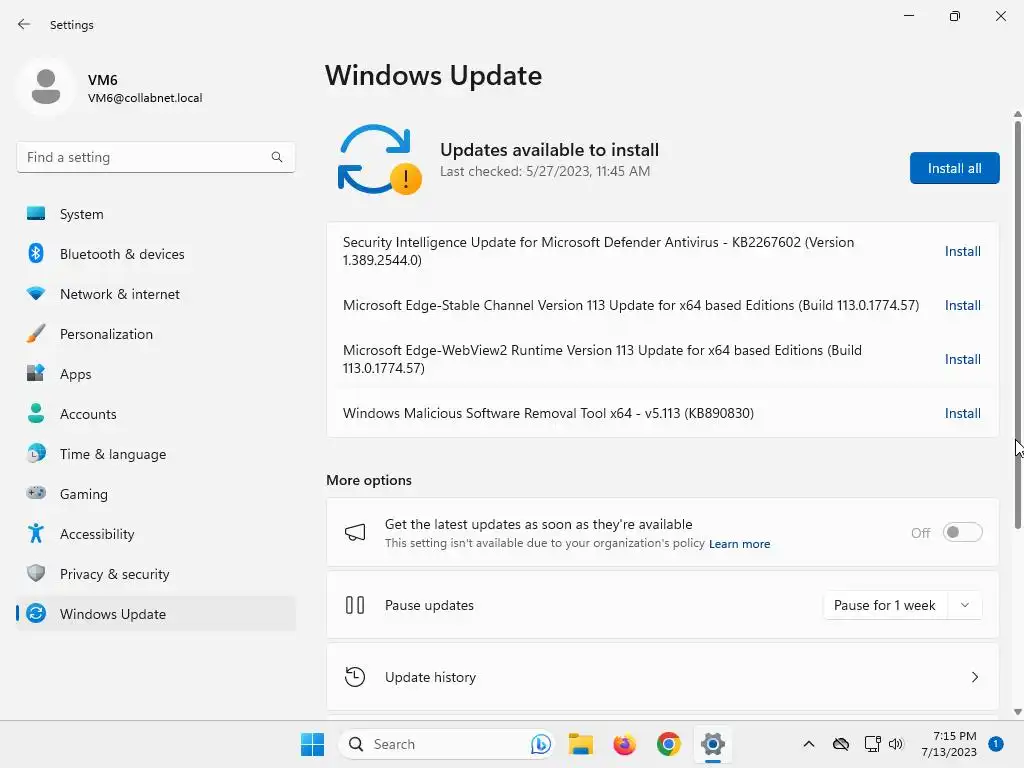Toggle Get the latest updates switch
The image size is (1024, 768).
[962, 532]
